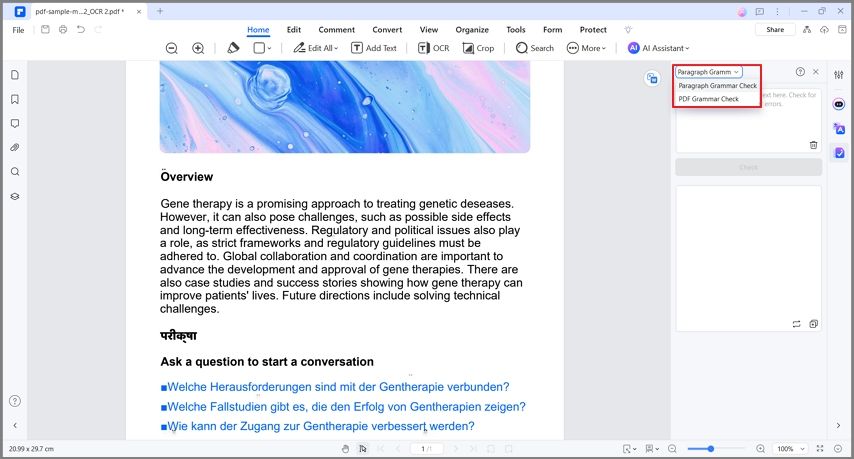
Task: Open the page layout dropdown in status bar
Action: click(651, 449)
